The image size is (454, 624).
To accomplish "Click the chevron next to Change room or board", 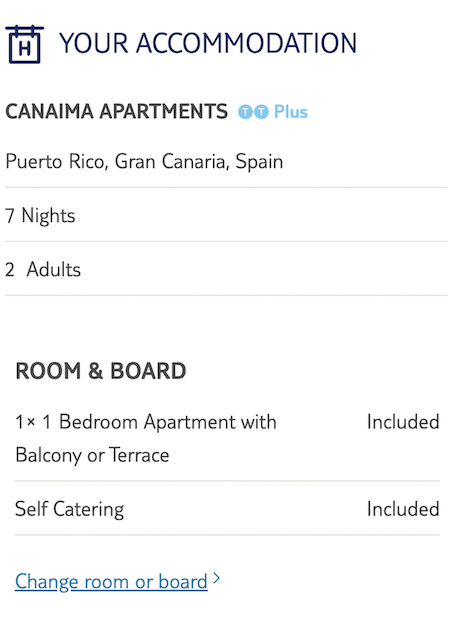I will click(x=216, y=578).
